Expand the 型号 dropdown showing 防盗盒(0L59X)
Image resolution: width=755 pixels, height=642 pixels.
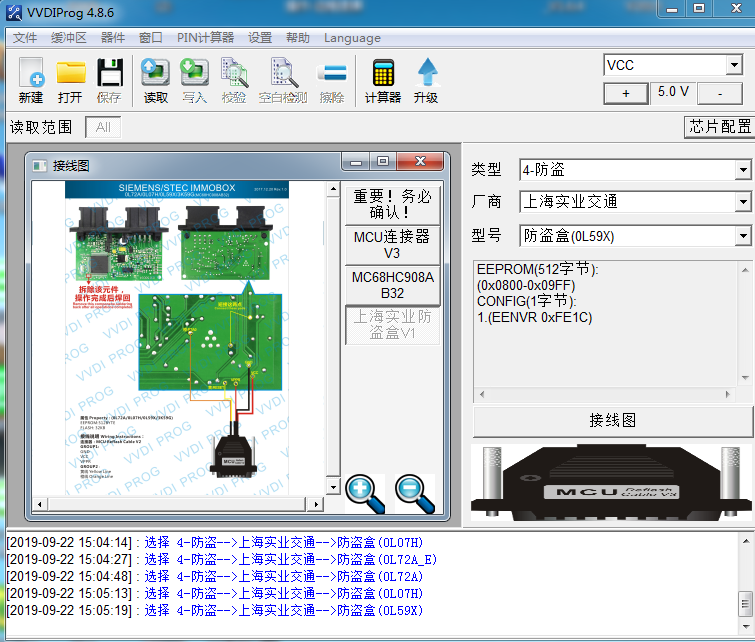pos(743,236)
